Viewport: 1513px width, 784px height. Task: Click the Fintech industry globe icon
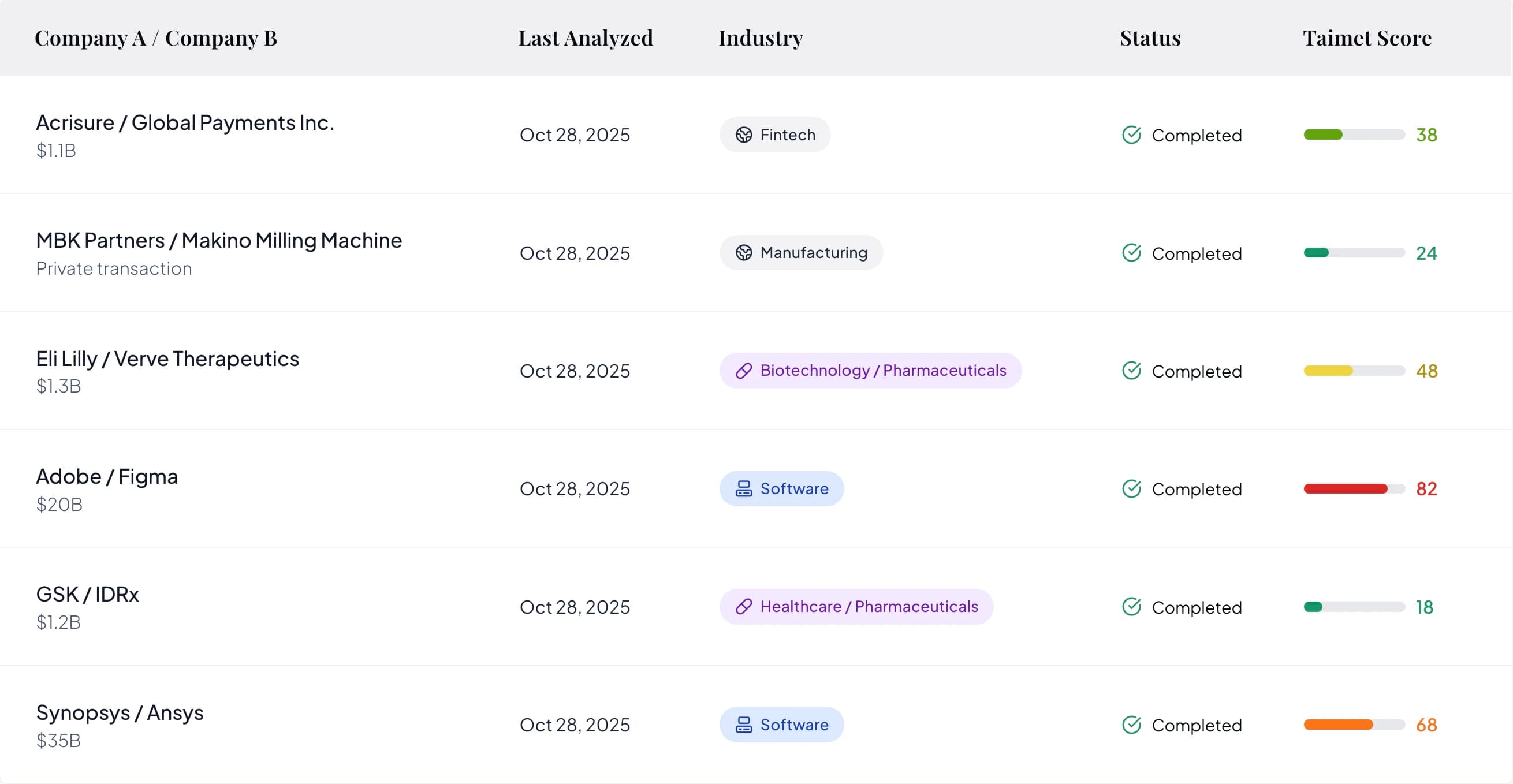point(744,135)
